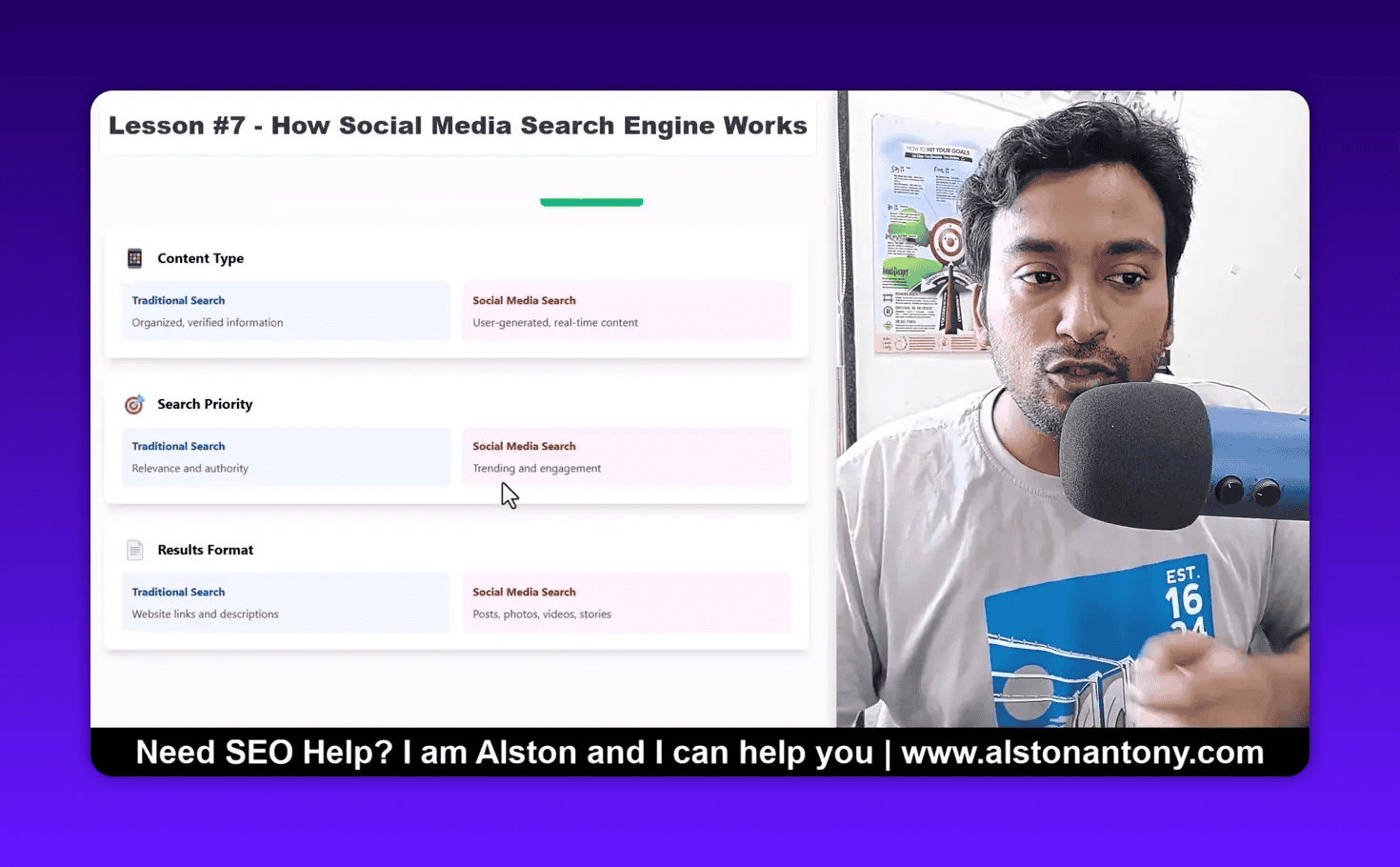Click the green progress segment above Content Type
The image size is (1400, 867).
point(590,202)
